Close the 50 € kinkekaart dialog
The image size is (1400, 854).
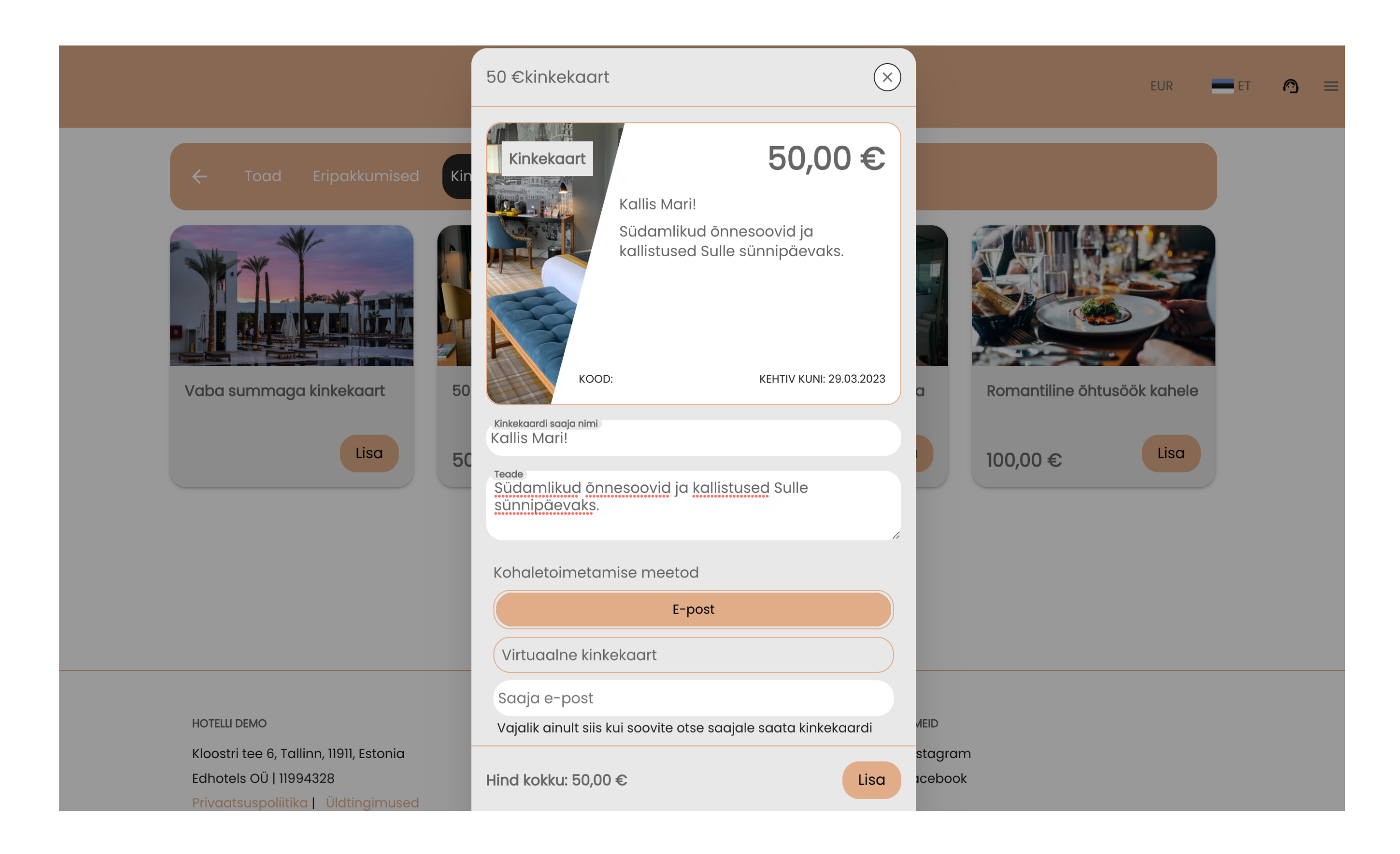tap(887, 77)
